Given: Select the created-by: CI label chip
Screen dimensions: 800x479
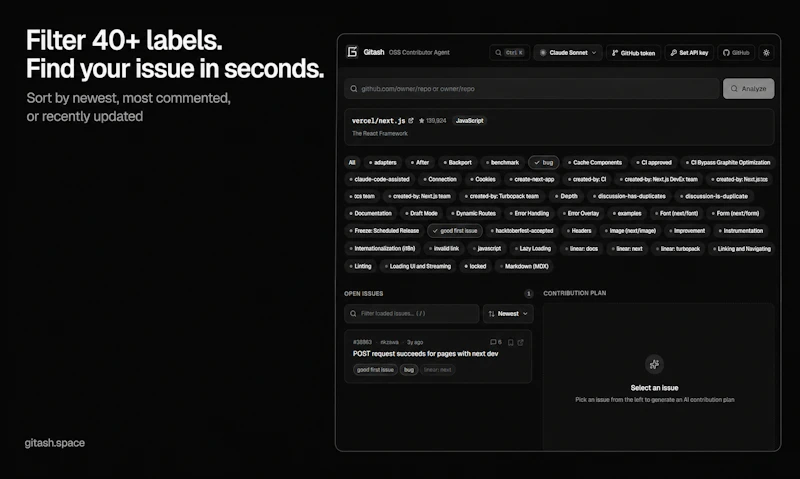Looking at the screenshot, I should (x=587, y=180).
